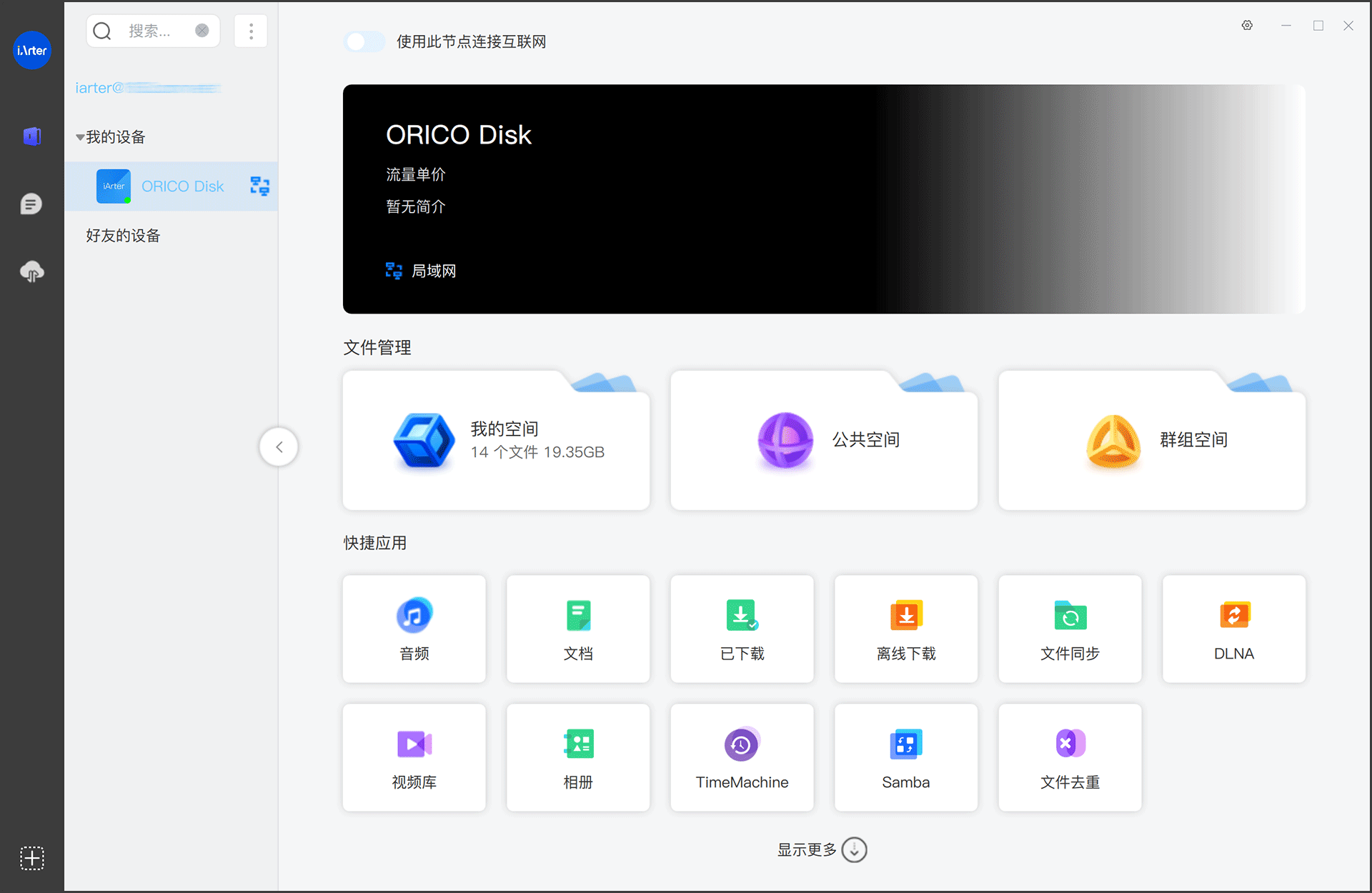Click the ORICO Disk device thumbnail
Viewport: 1372px width, 893px height.
tap(114, 186)
